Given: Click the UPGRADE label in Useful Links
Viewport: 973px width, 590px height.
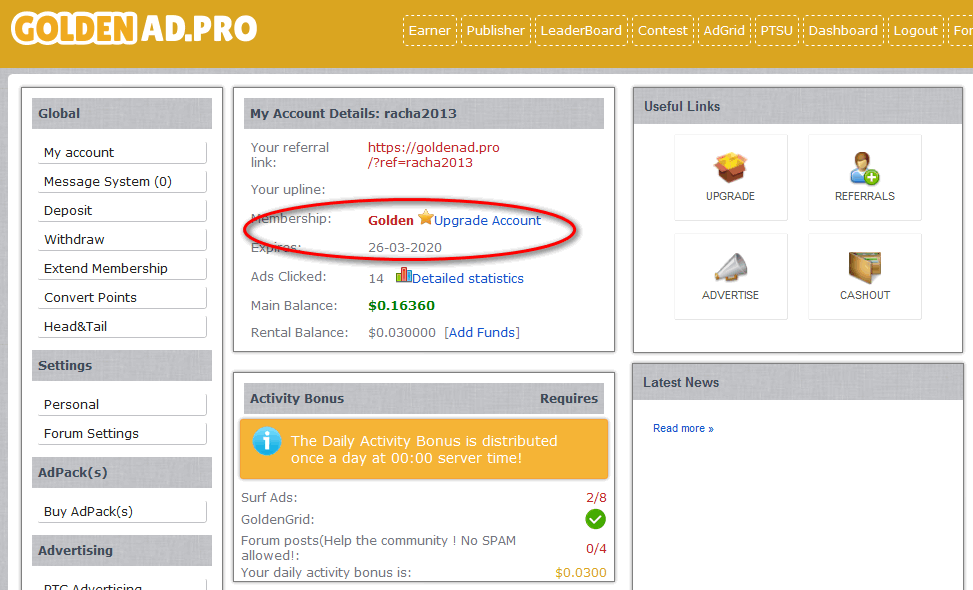Looking at the screenshot, I should [x=730, y=196].
